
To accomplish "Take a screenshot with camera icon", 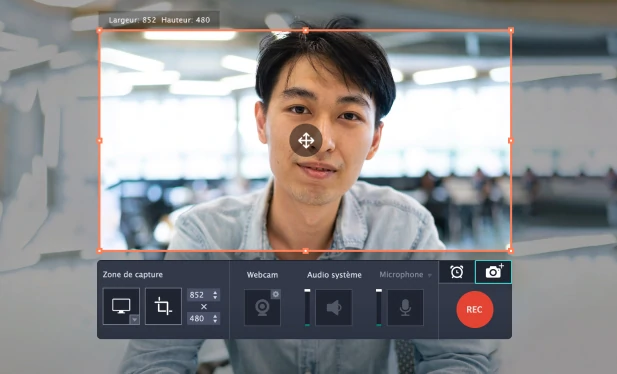I will tap(493, 272).
